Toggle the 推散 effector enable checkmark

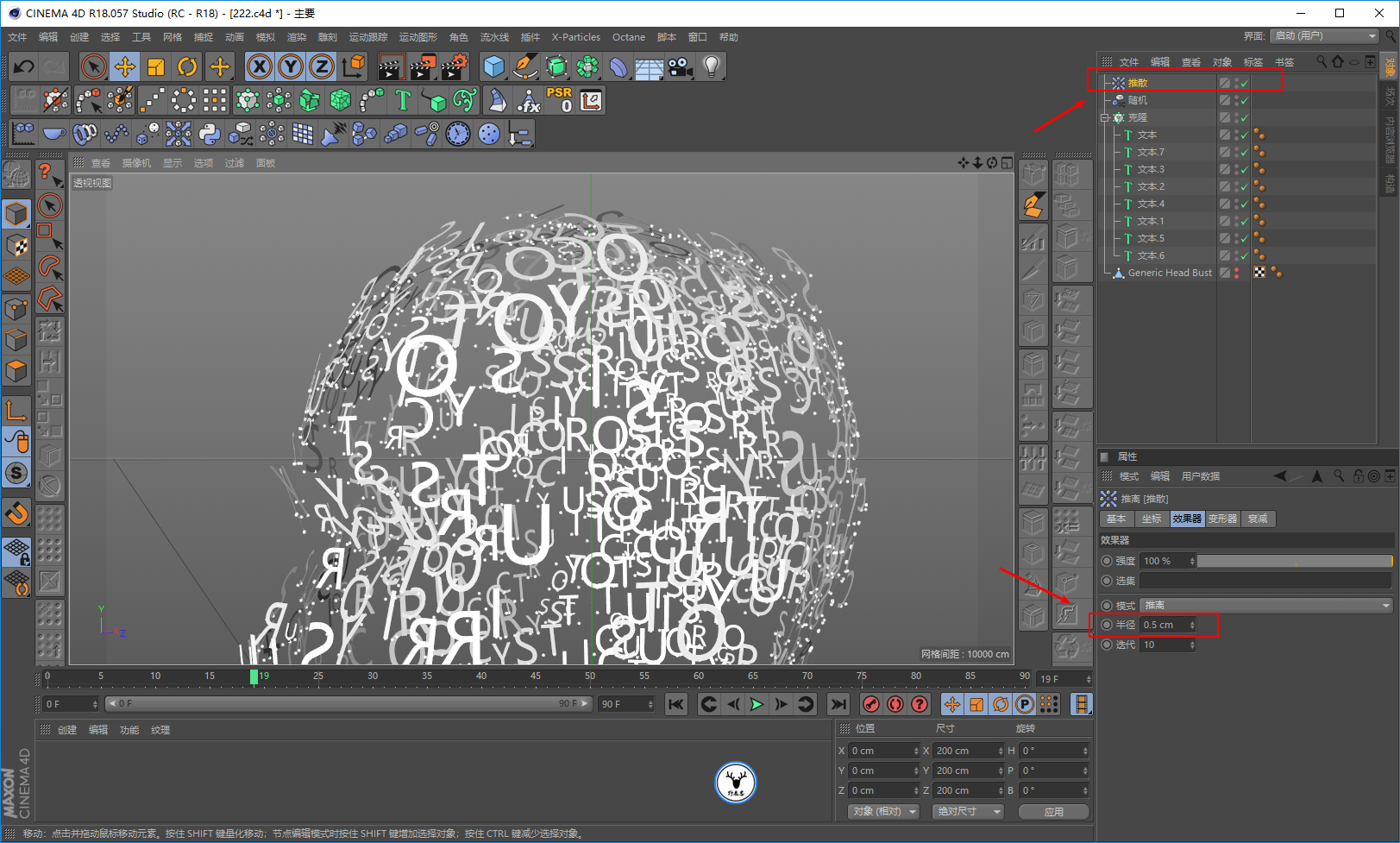[x=1244, y=84]
